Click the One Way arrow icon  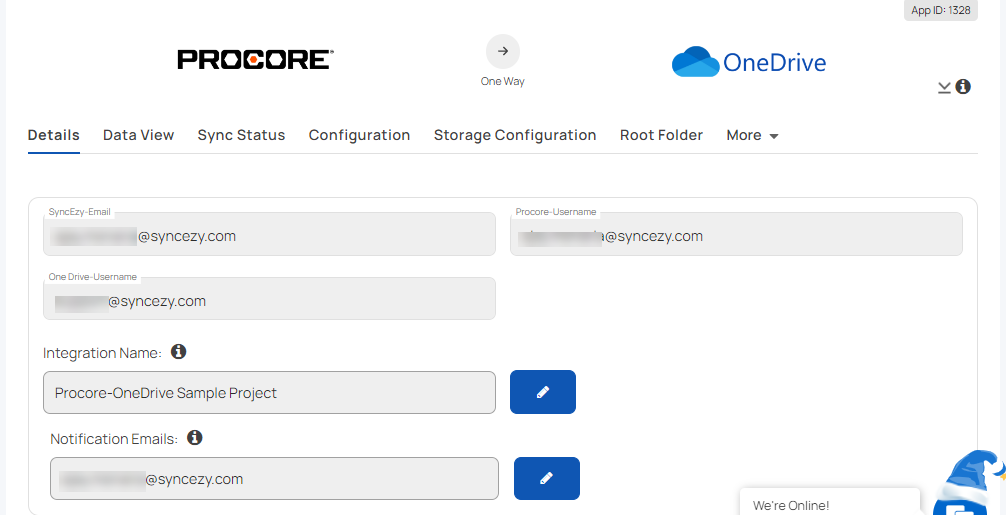503,51
